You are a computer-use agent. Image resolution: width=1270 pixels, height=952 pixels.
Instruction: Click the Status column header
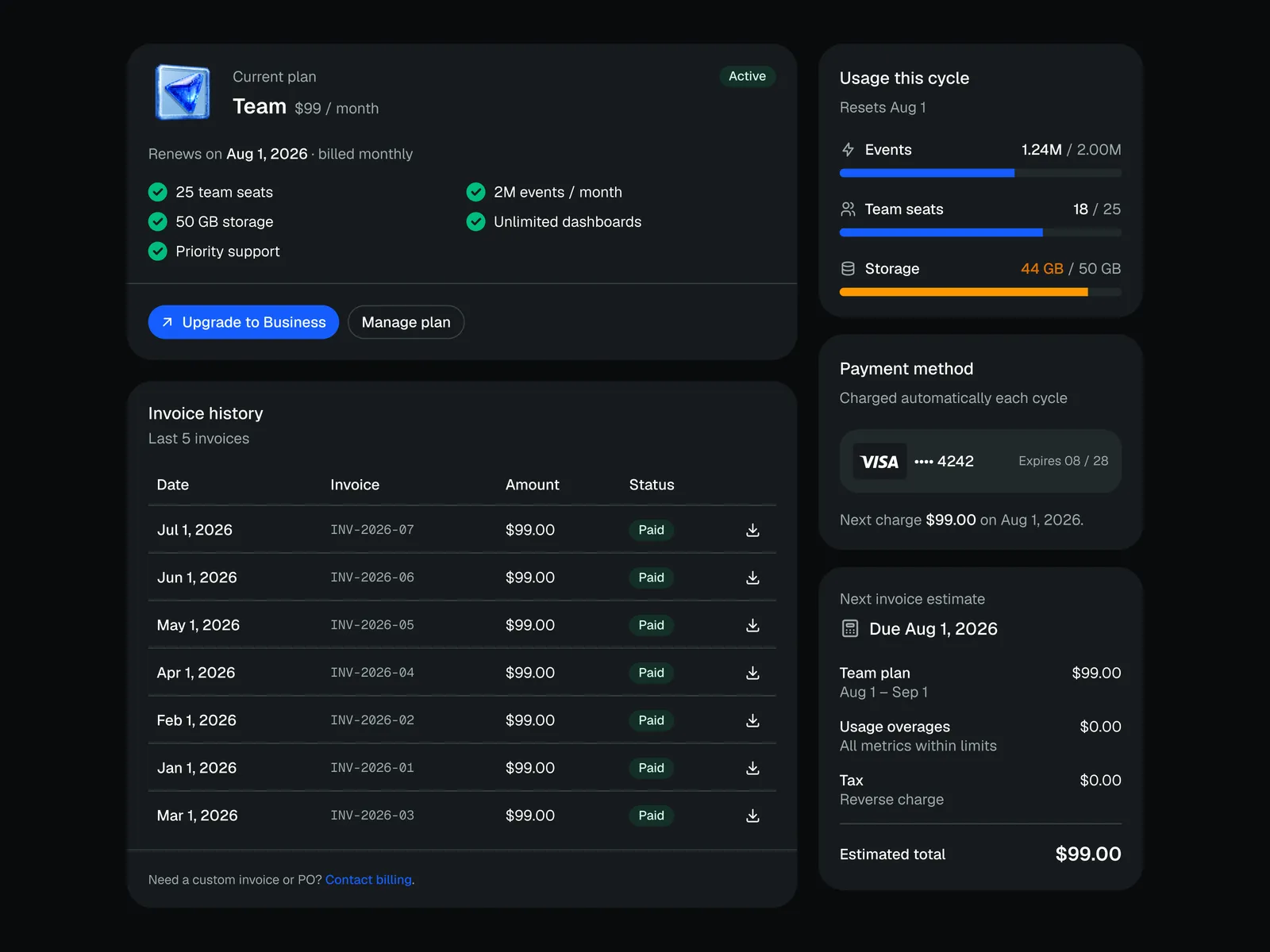(652, 485)
